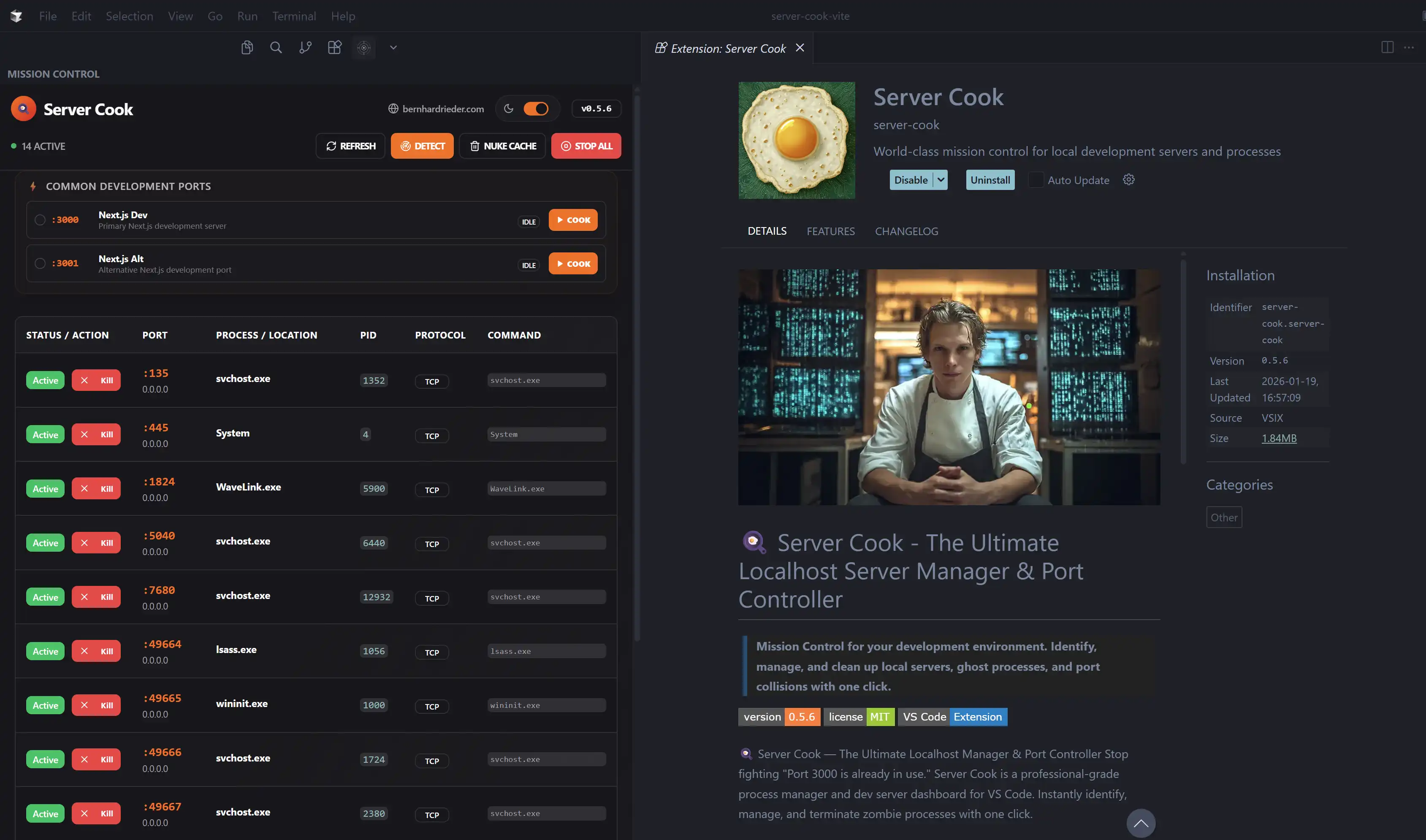Click the chef banner image
Viewport: 1426px width, 840px height.
click(949, 387)
